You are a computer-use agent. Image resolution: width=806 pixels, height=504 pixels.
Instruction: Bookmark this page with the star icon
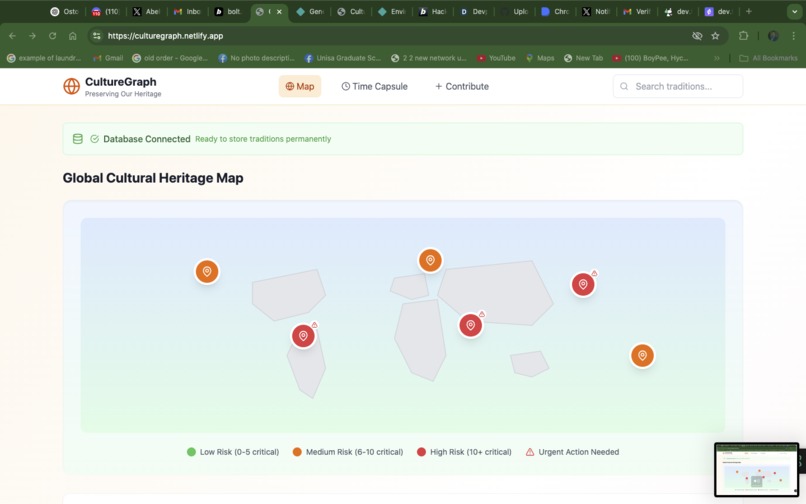tap(715, 36)
